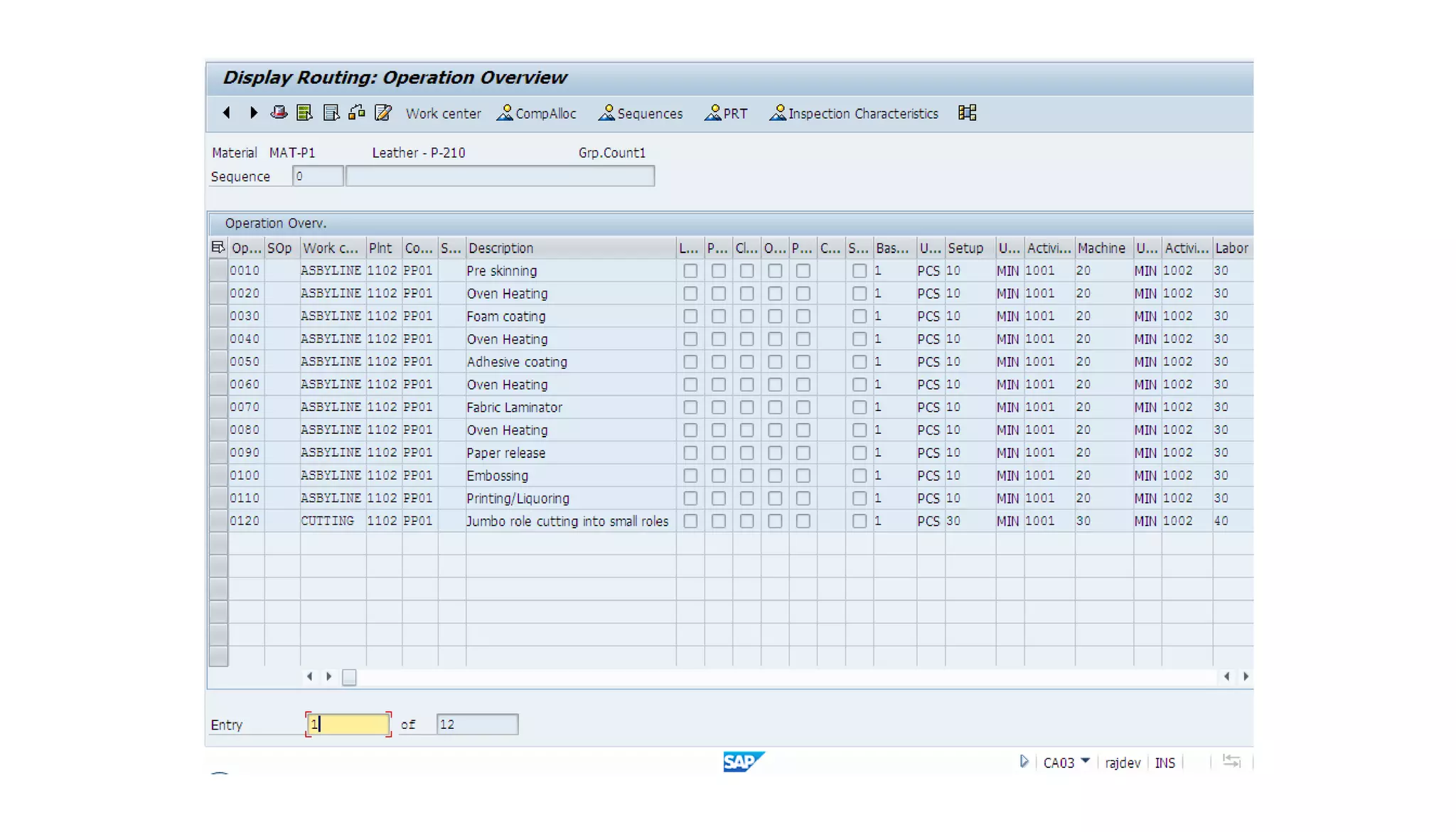Tick first checkbox for Embossing row

(690, 476)
